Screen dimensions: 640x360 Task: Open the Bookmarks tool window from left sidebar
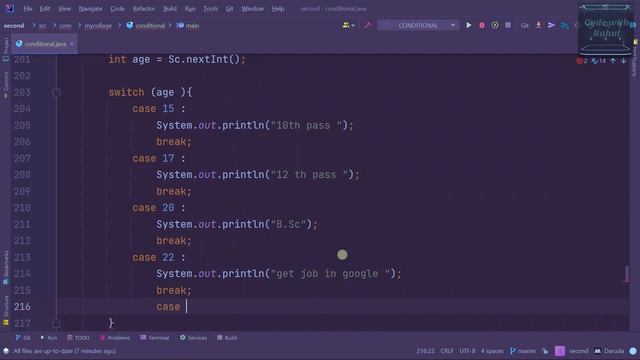(x=6, y=267)
